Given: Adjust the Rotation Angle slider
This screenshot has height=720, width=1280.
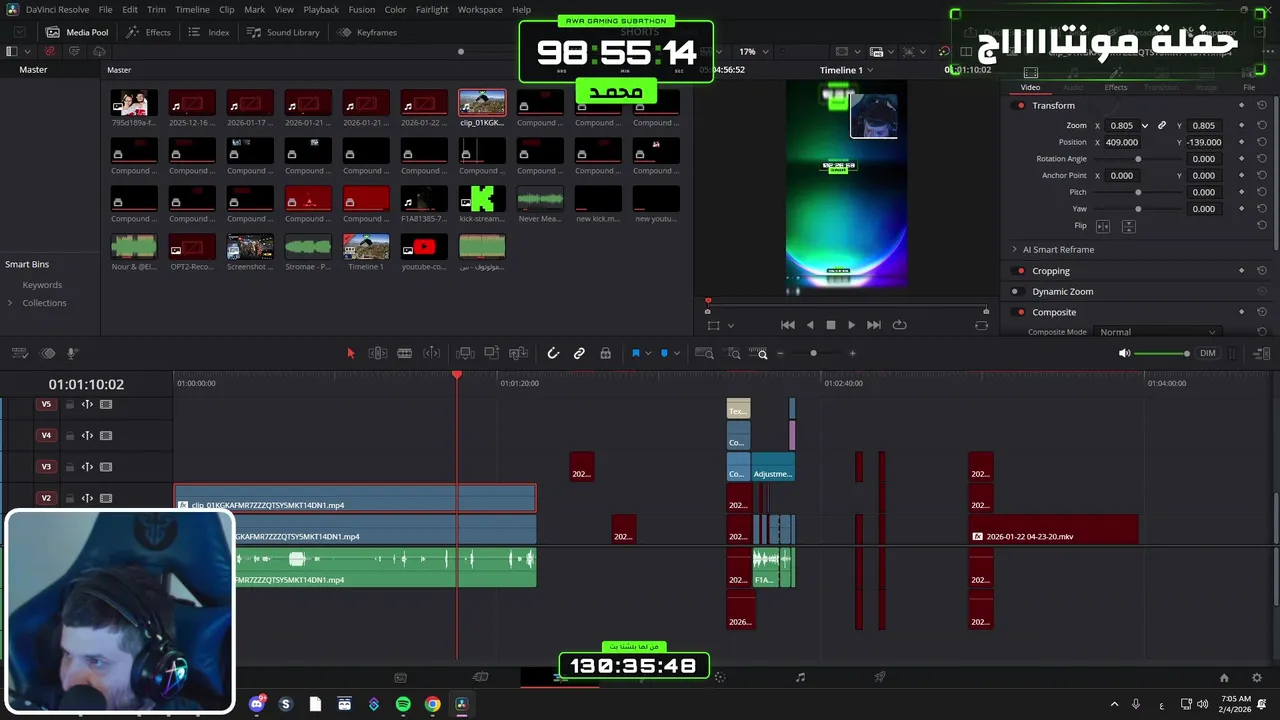Looking at the screenshot, I should pos(1138,159).
